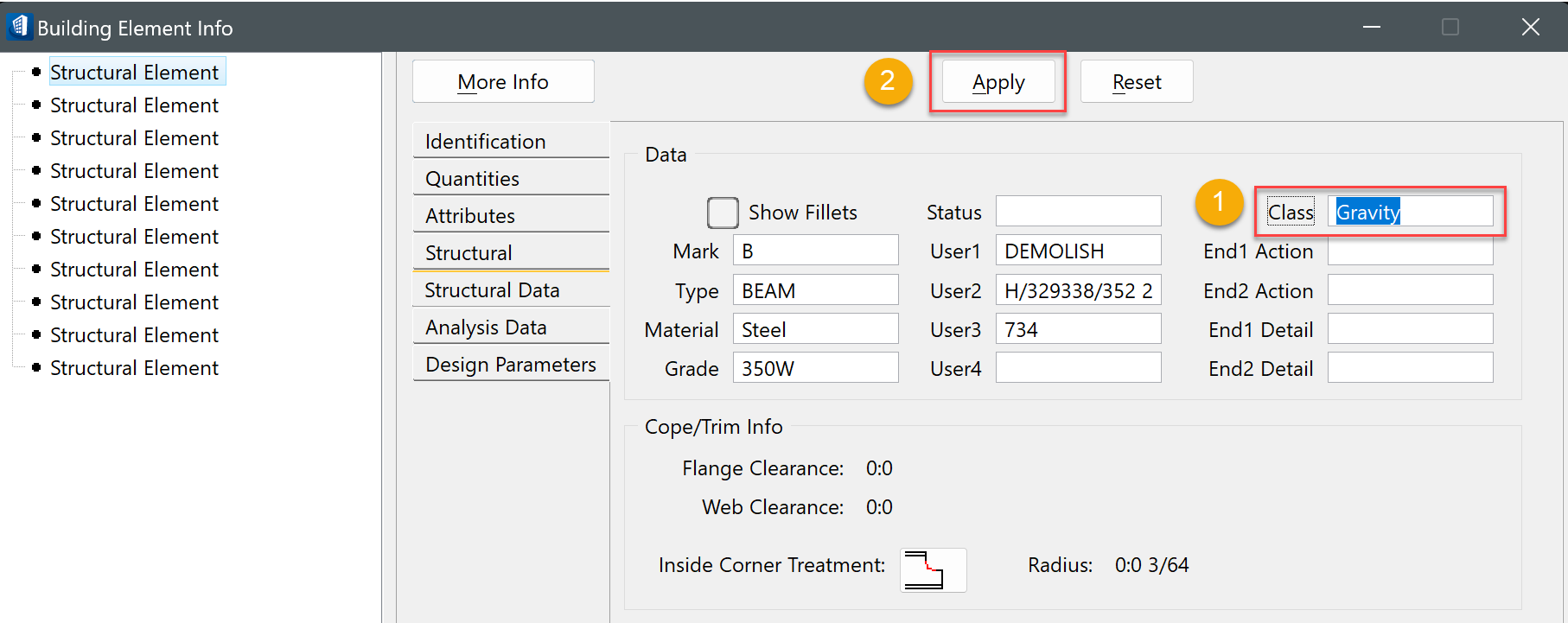The width and height of the screenshot is (1568, 623).
Task: Select the fourth Structural Element in tree
Action: [134, 170]
